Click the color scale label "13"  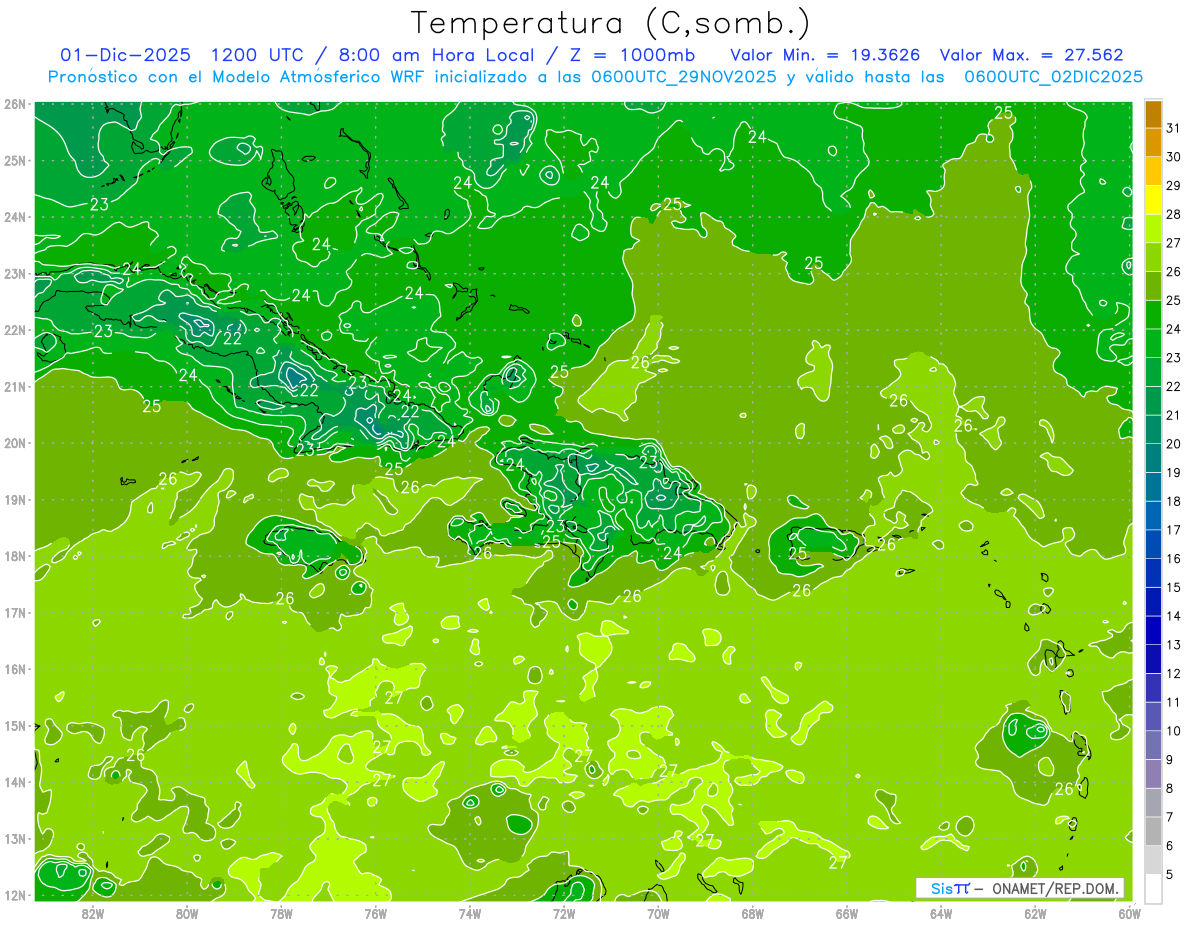point(1173,645)
